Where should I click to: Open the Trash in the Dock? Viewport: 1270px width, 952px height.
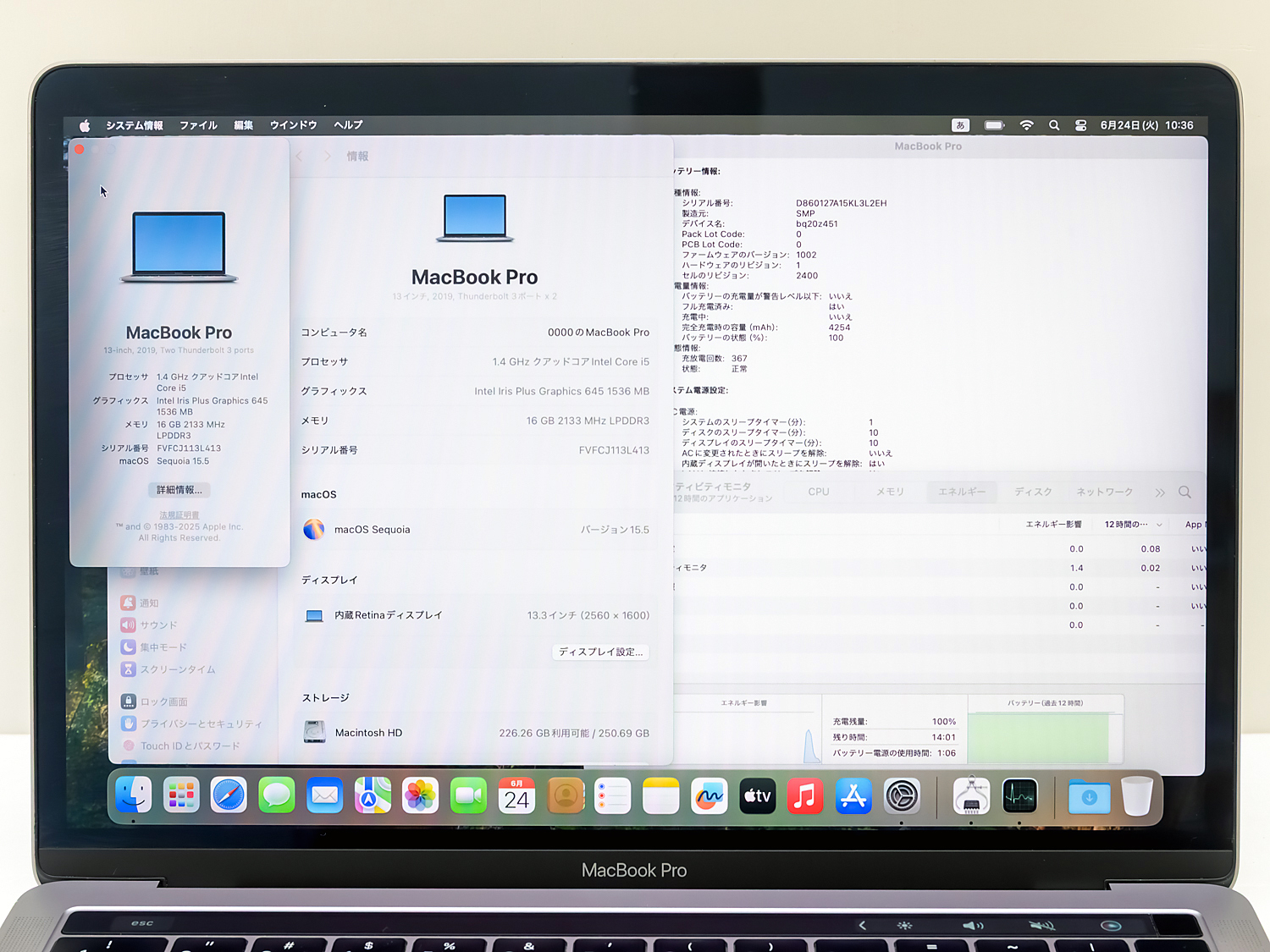pyautogui.click(x=1137, y=796)
